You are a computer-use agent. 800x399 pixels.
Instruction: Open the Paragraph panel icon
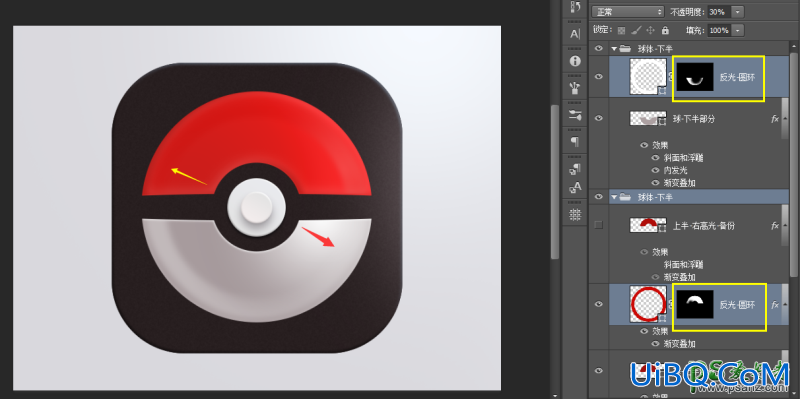[575, 141]
